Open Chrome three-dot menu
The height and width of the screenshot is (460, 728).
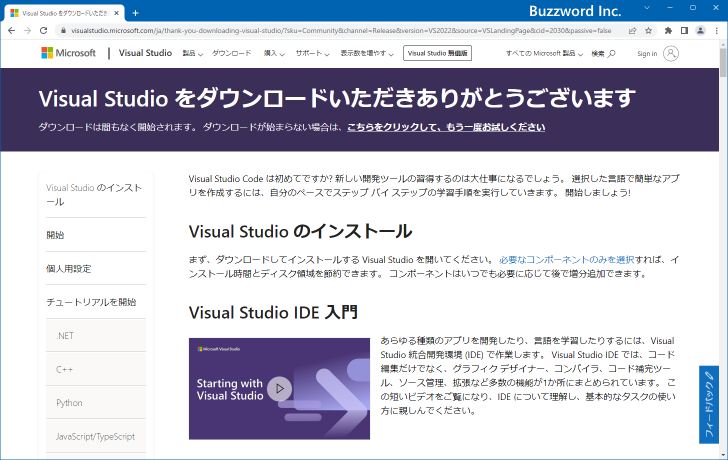717,31
